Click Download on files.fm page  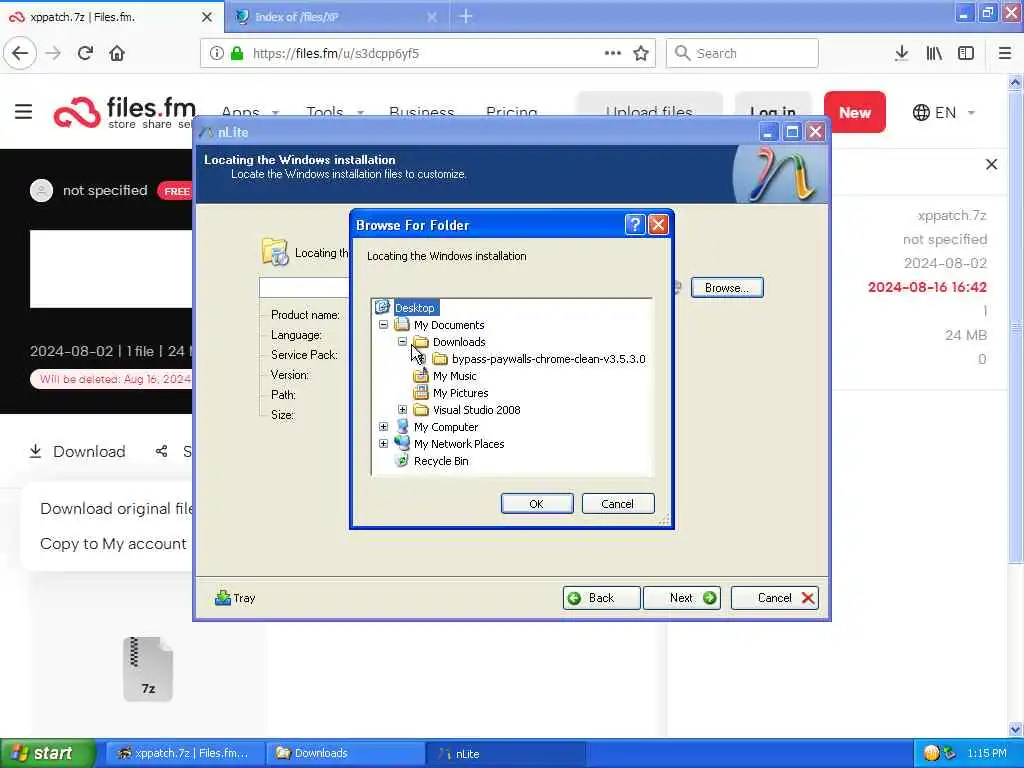point(78,451)
